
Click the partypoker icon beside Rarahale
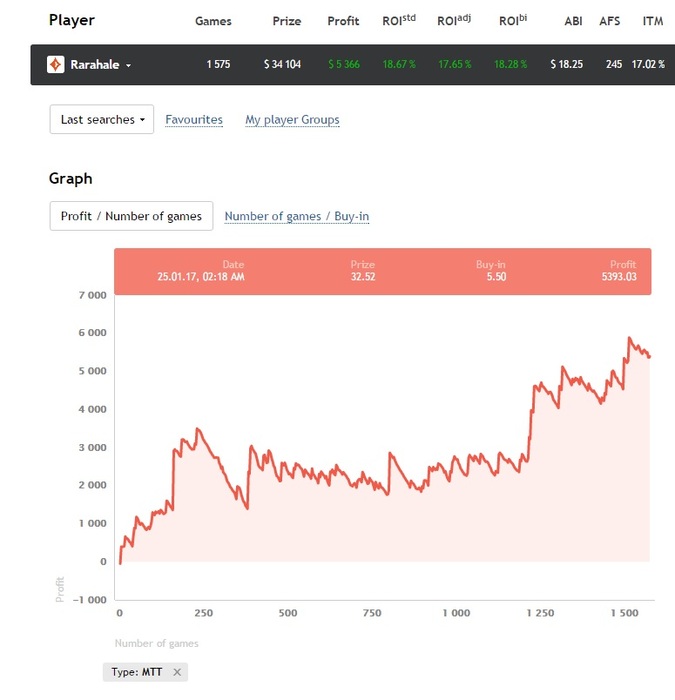coord(56,64)
